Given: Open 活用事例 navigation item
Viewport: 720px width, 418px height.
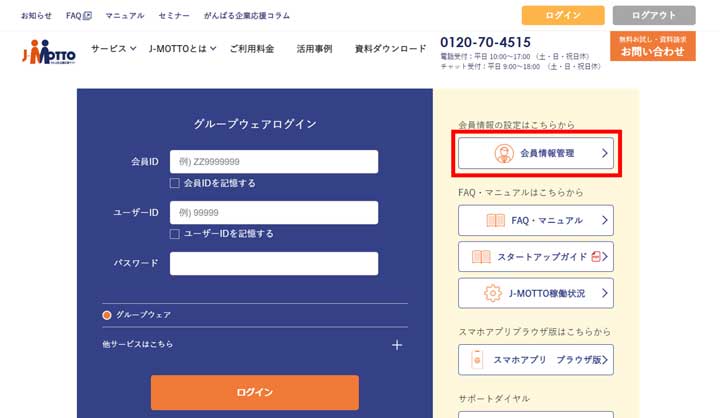Looking at the screenshot, I should tap(315, 48).
